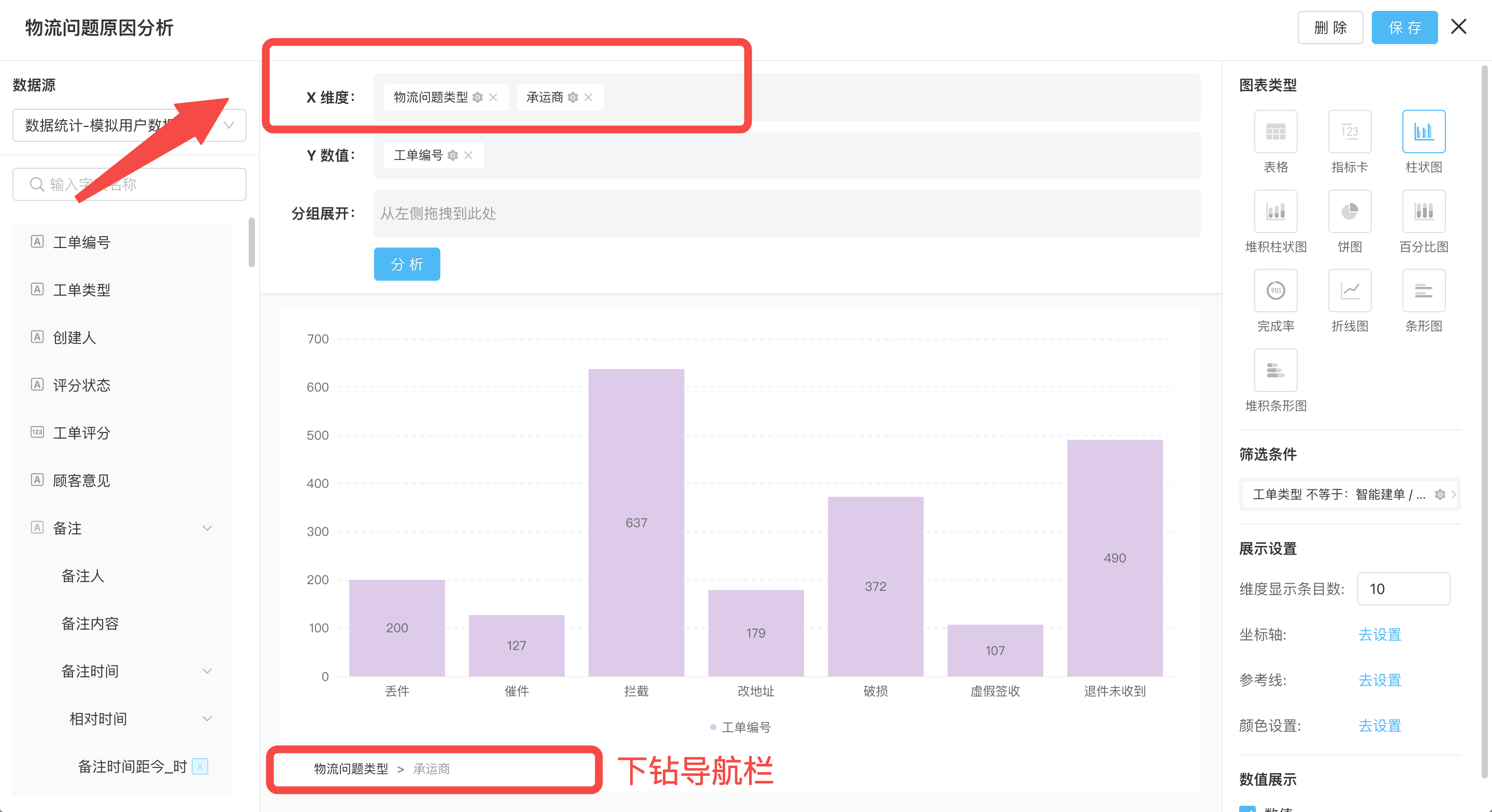Click the 删除 button
The width and height of the screenshot is (1492, 812).
pyautogui.click(x=1330, y=27)
